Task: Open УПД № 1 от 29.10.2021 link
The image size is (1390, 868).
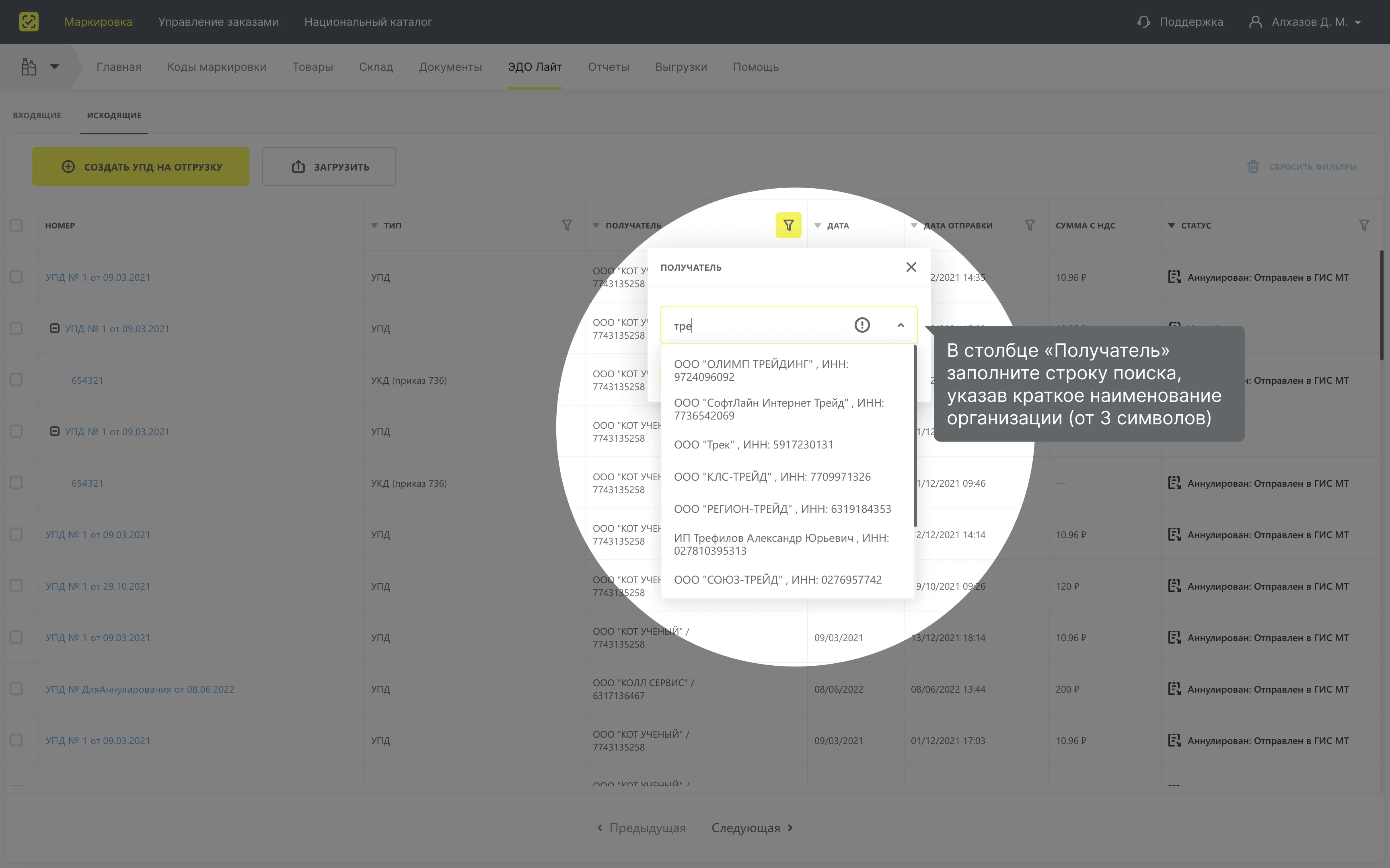Action: pos(98,586)
